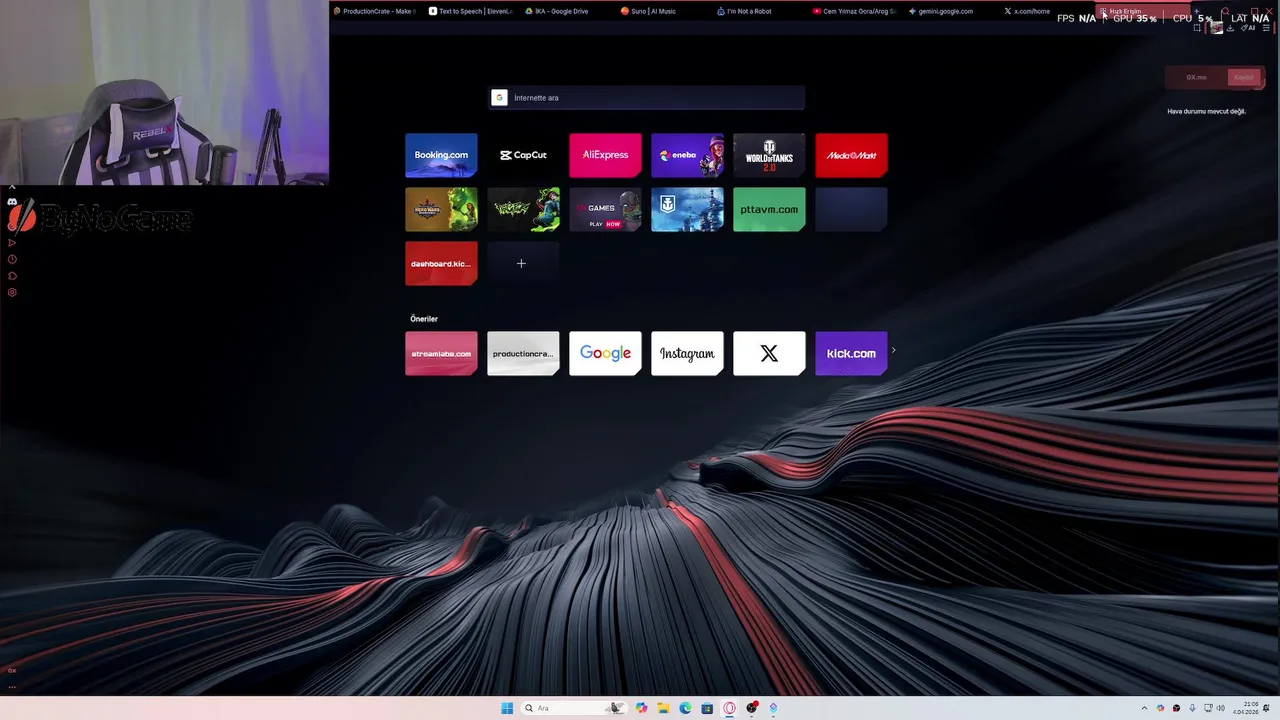
Task: Switch to the Suno AI Music tab
Action: pos(662,11)
